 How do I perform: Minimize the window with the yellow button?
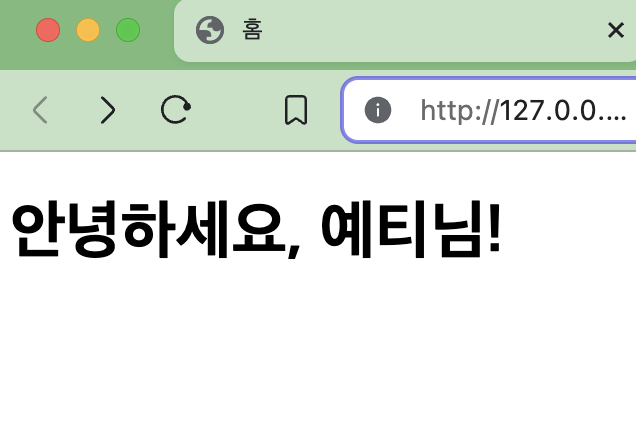(88, 30)
